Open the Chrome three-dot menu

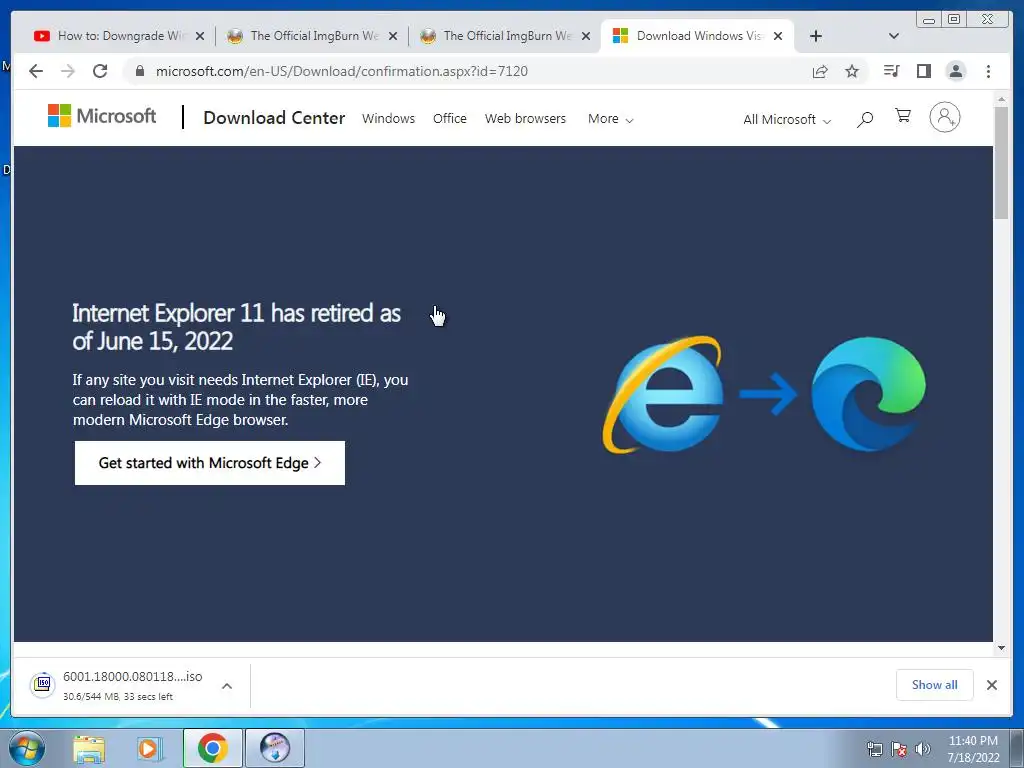988,71
